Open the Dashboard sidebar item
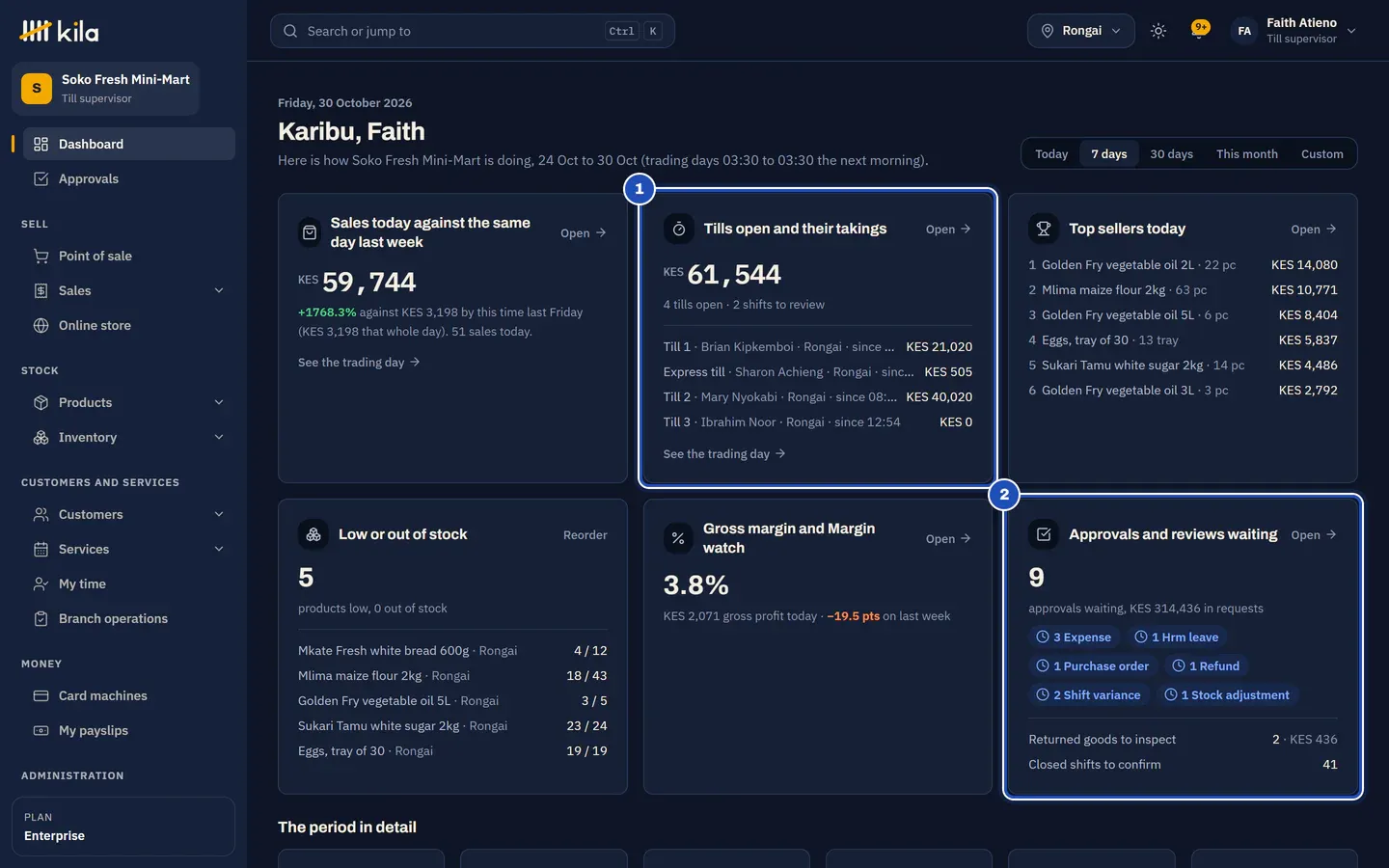1389x868 pixels. (128, 144)
